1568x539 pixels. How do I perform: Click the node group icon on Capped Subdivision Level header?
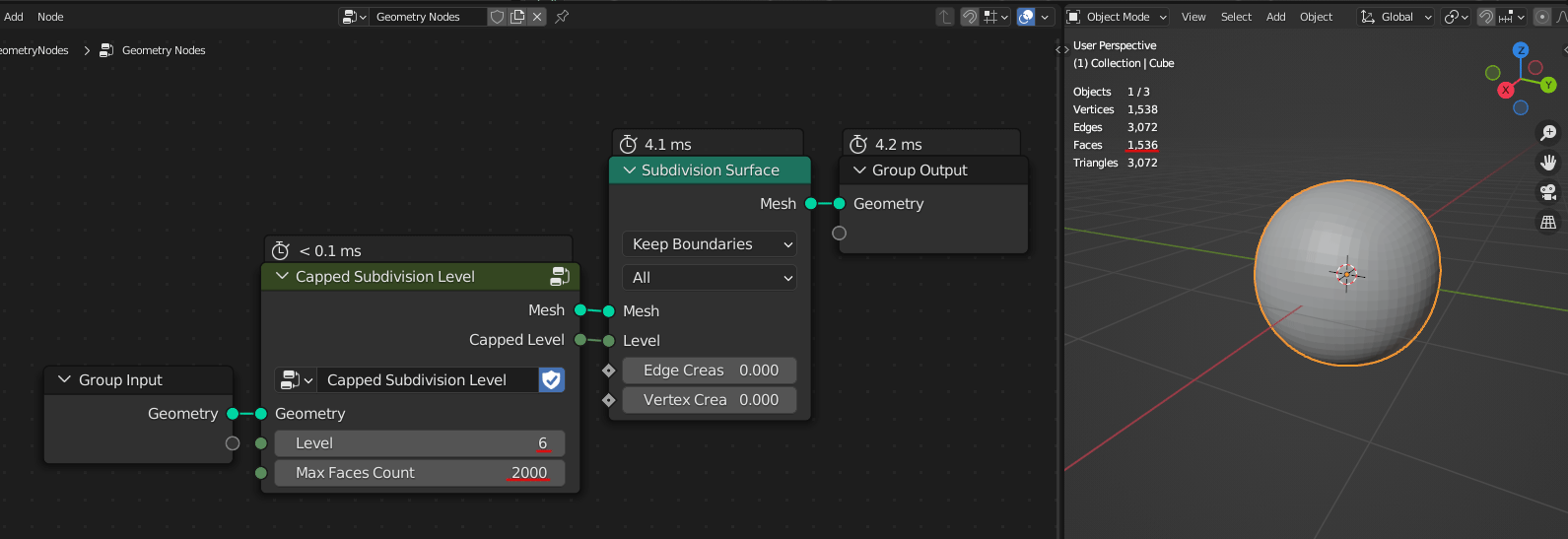tap(560, 277)
